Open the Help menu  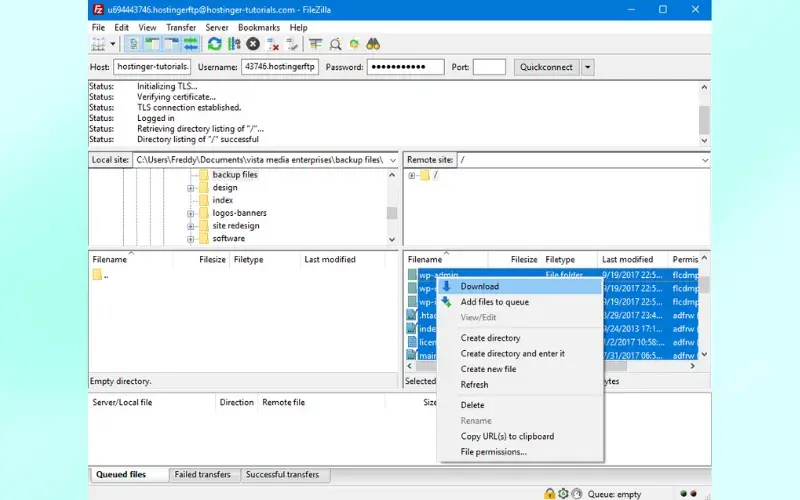click(x=298, y=28)
